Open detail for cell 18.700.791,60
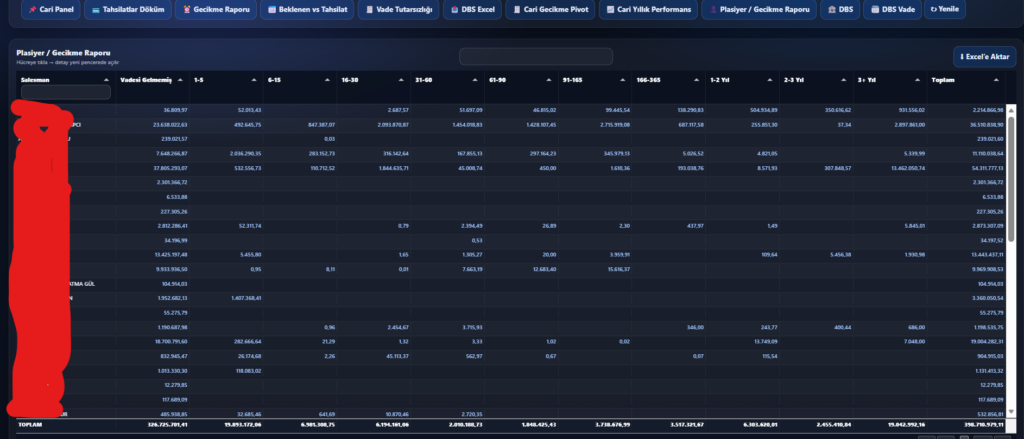The image size is (1024, 439). tap(170, 341)
